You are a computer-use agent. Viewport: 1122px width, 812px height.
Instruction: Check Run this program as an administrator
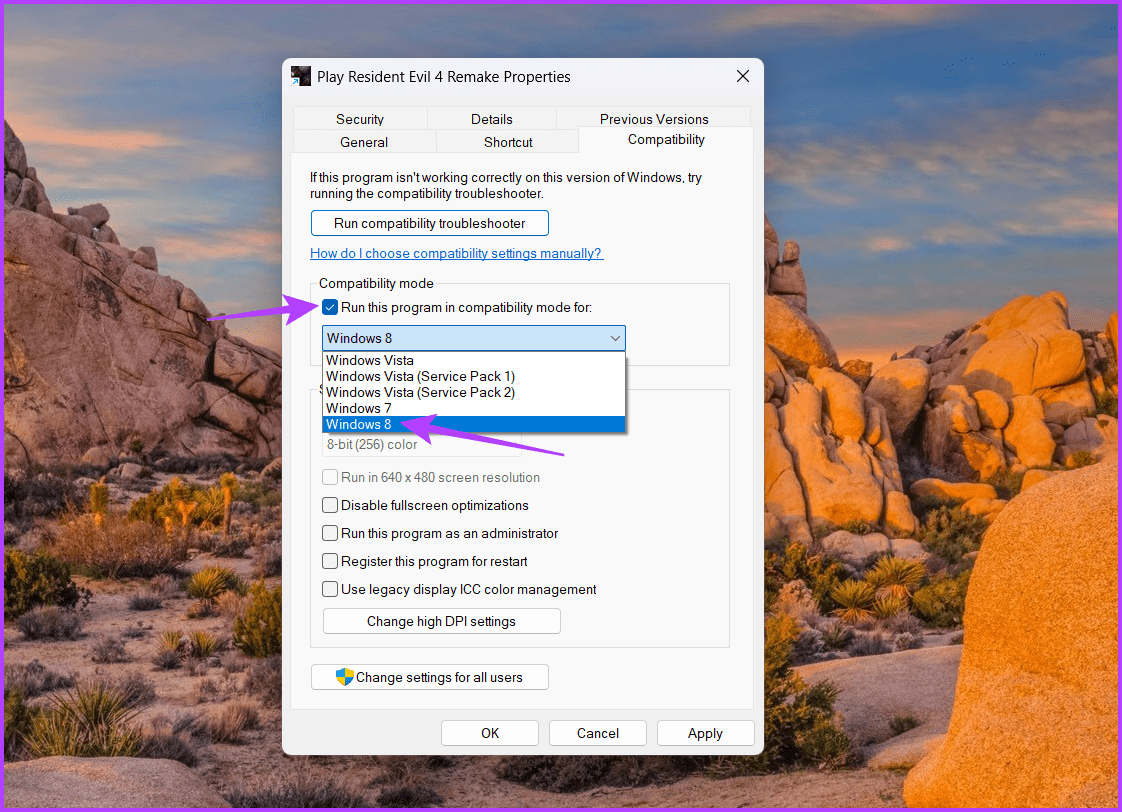(x=330, y=533)
